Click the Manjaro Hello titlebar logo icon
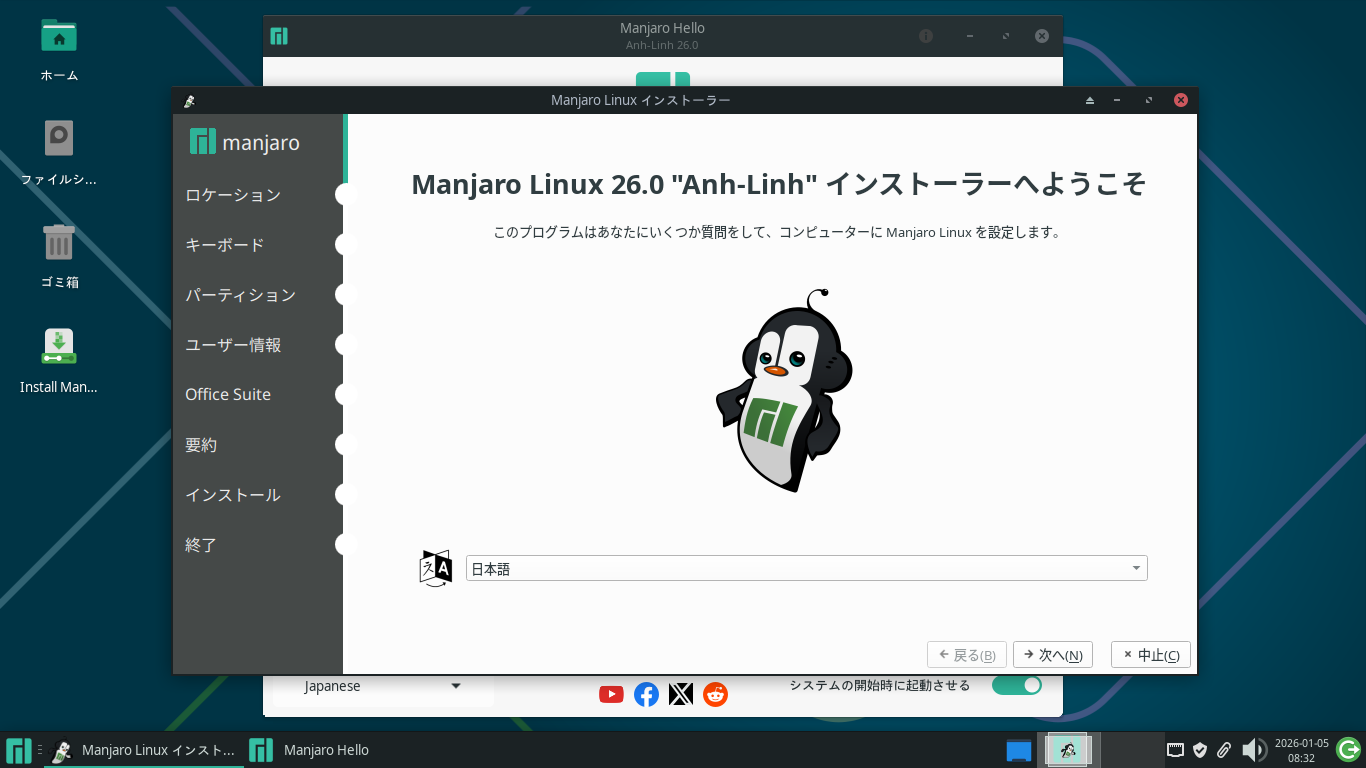Viewport: 1366px width, 768px height. click(x=279, y=36)
